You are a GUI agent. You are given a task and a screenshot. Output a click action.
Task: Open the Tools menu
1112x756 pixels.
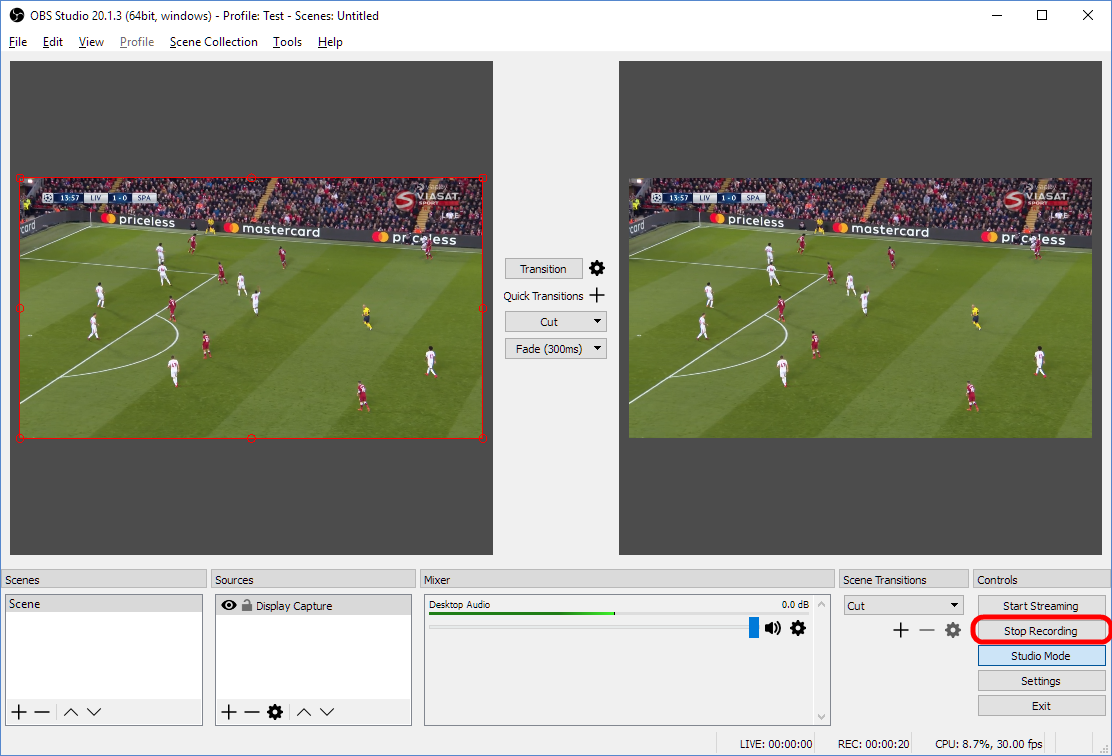(x=287, y=42)
